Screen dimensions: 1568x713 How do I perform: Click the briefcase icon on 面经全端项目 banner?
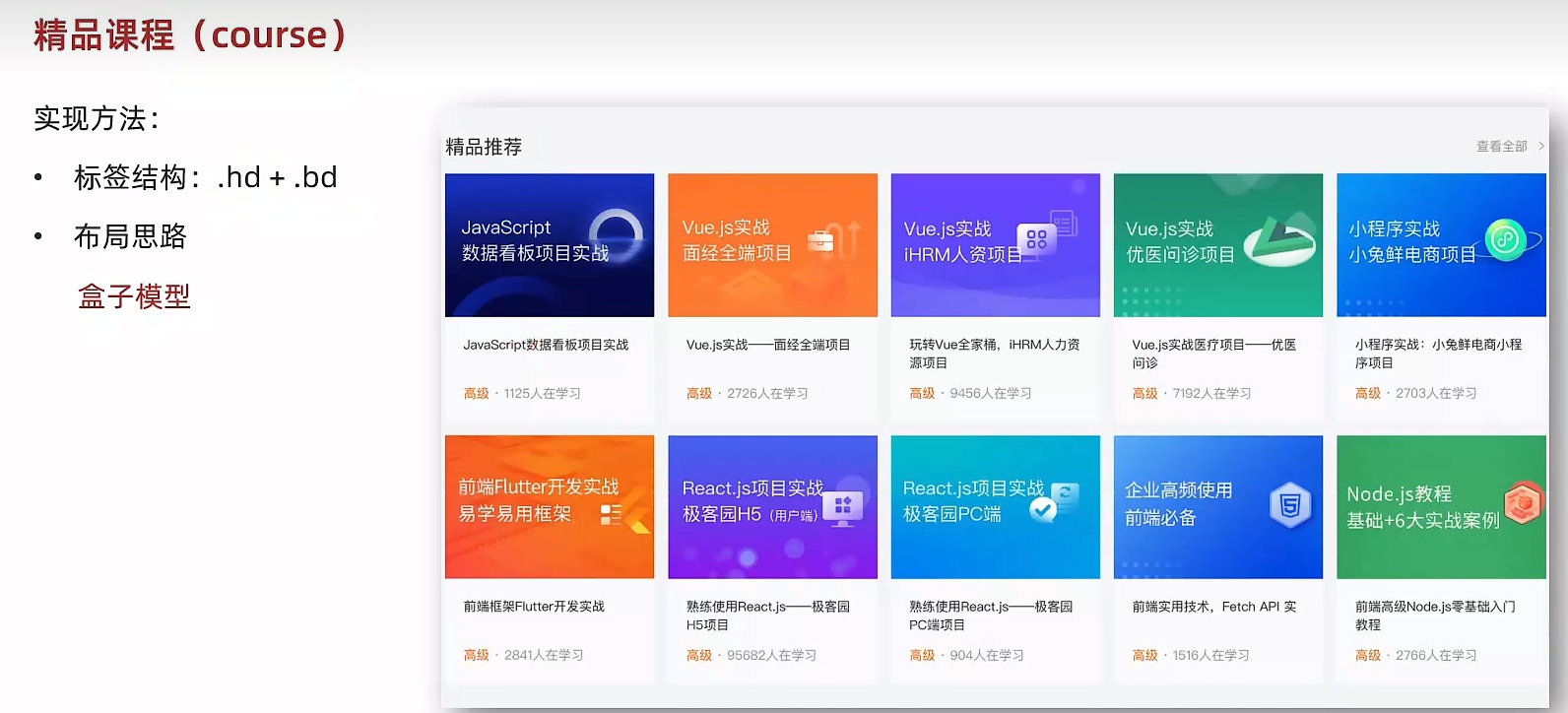820,240
